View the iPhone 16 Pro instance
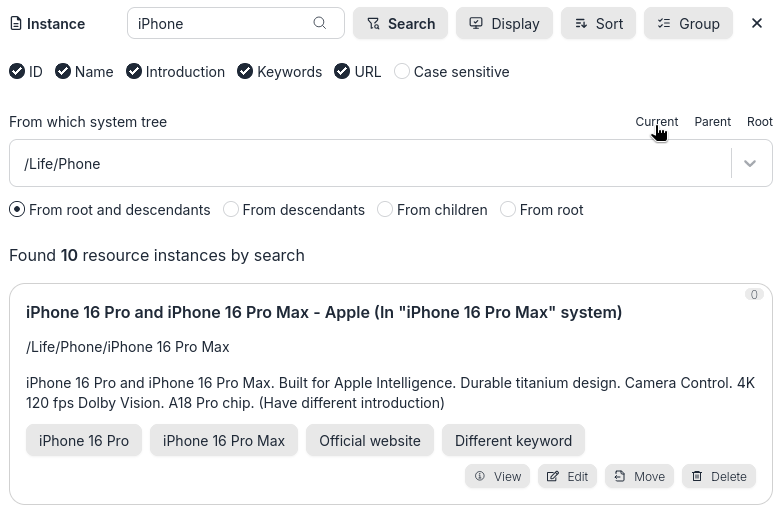Image resolution: width=781 pixels, height=508 pixels. (497, 476)
